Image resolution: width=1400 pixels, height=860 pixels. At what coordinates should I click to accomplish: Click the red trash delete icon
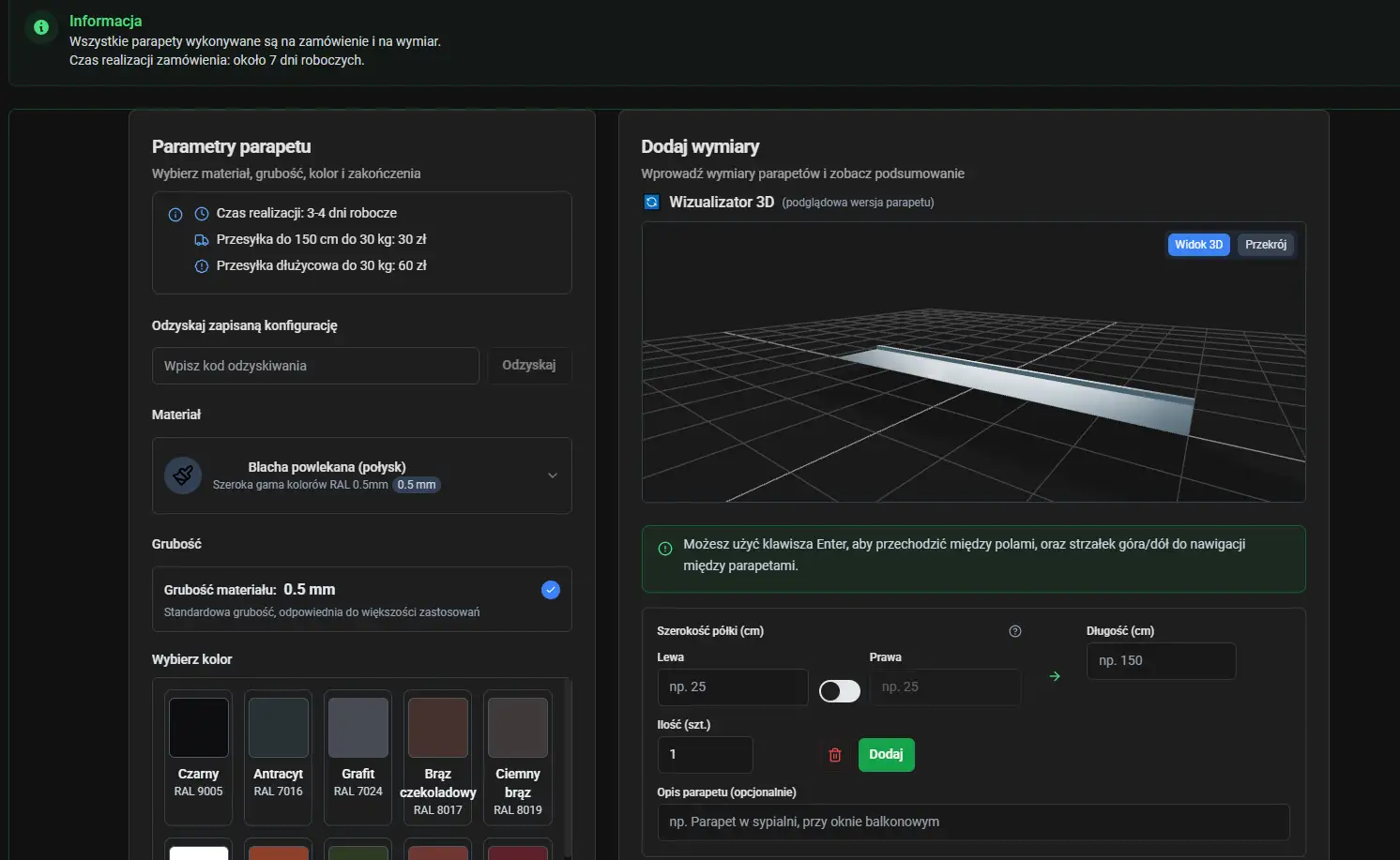pyautogui.click(x=835, y=755)
